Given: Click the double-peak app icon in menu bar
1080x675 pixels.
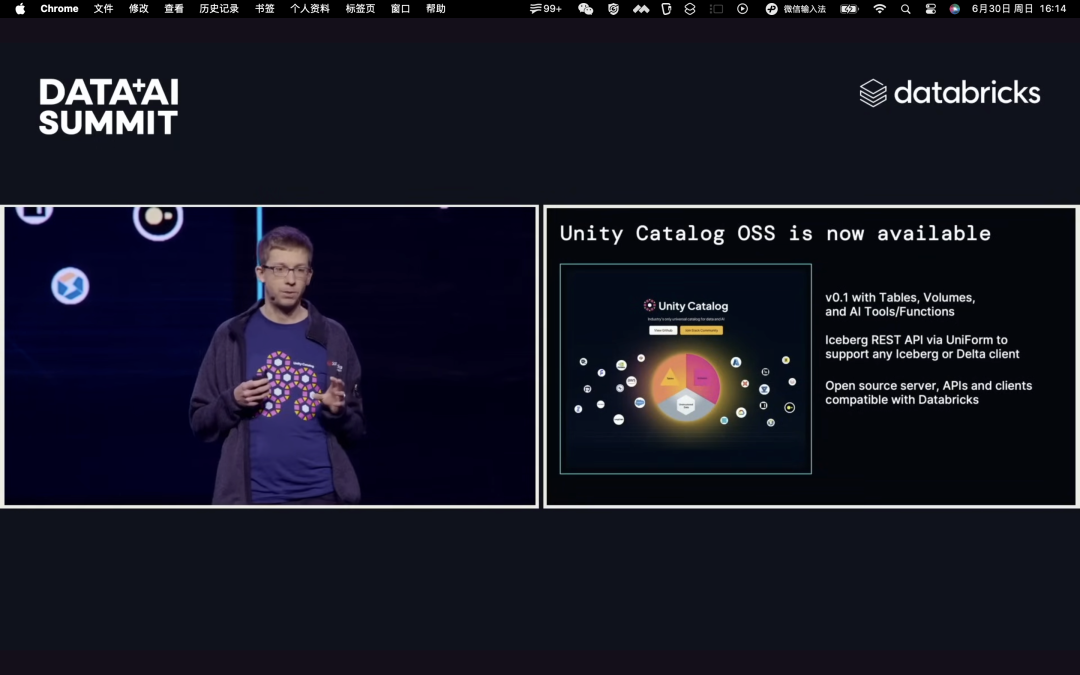Looking at the screenshot, I should [641, 9].
